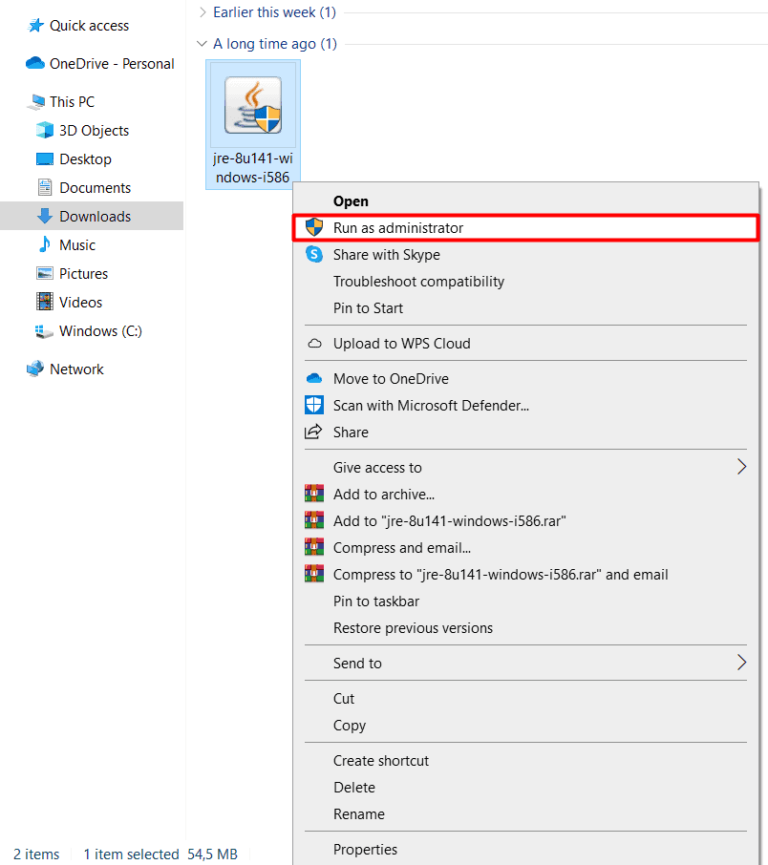The height and width of the screenshot is (865, 768).
Task: Click the Quick access star icon
Action: point(36,25)
